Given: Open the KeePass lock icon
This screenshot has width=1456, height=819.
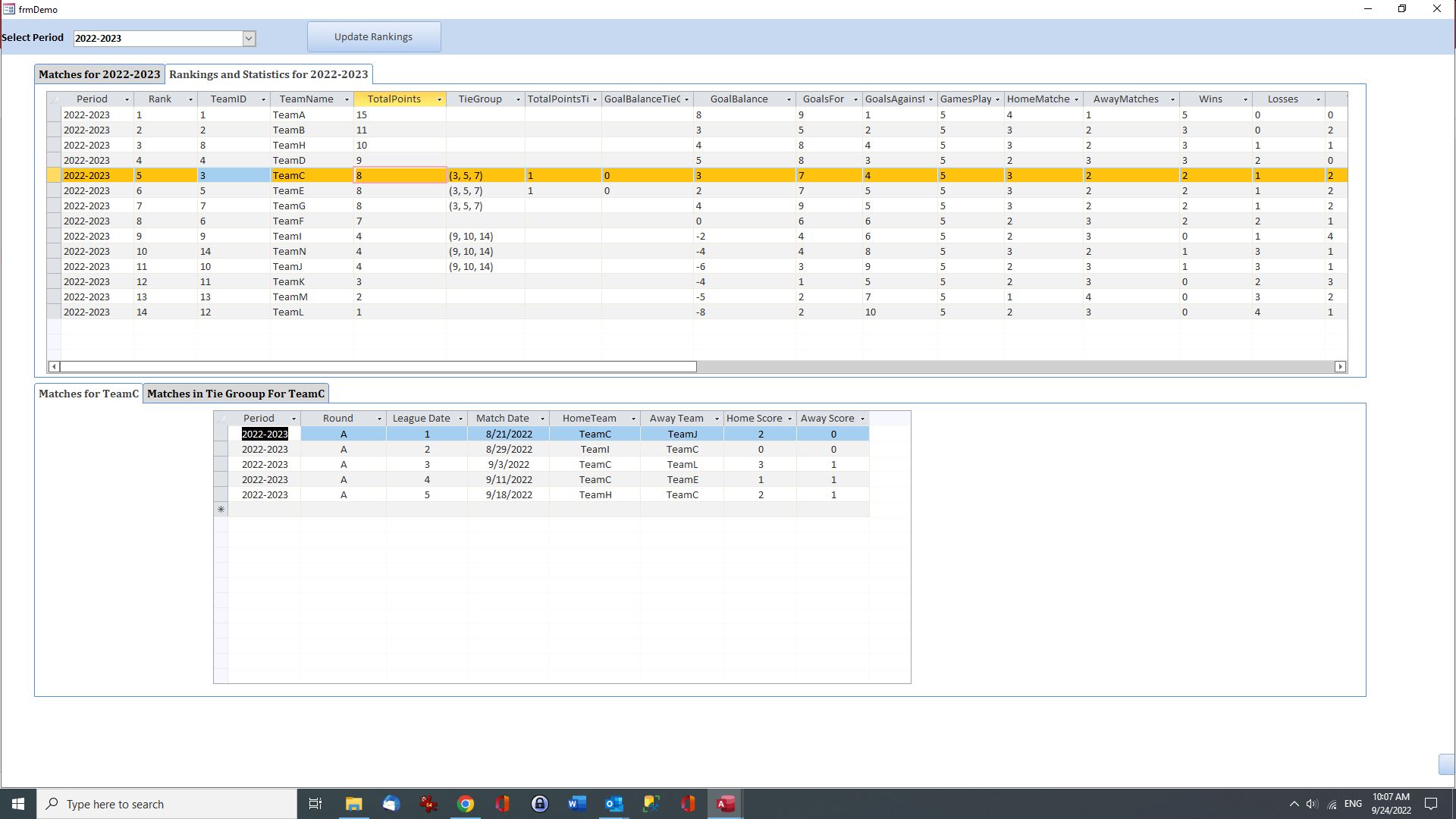Looking at the screenshot, I should tap(539, 804).
